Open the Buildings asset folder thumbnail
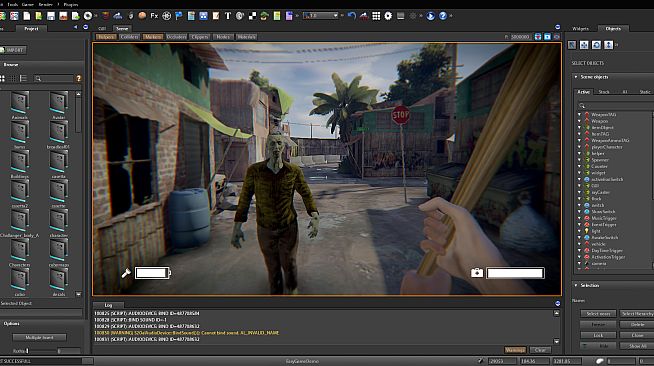 (x=20, y=162)
